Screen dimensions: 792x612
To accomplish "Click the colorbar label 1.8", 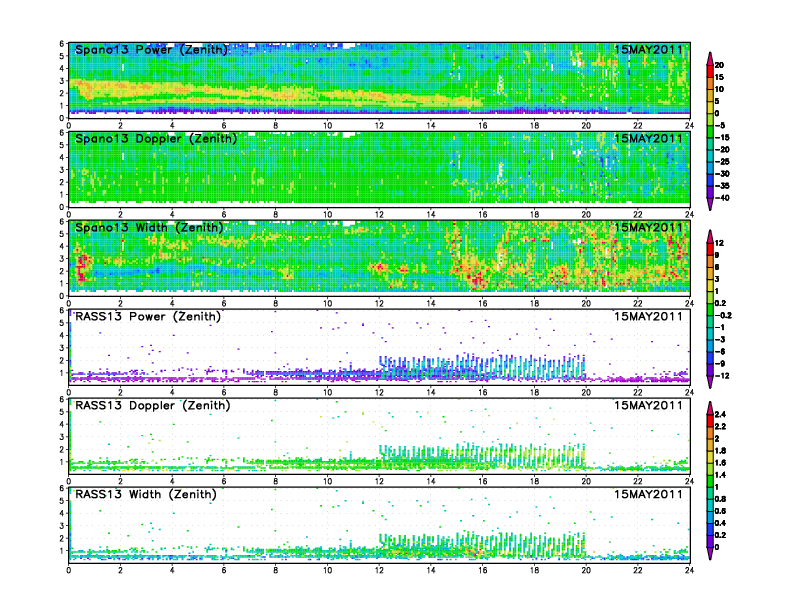I will [720, 451].
